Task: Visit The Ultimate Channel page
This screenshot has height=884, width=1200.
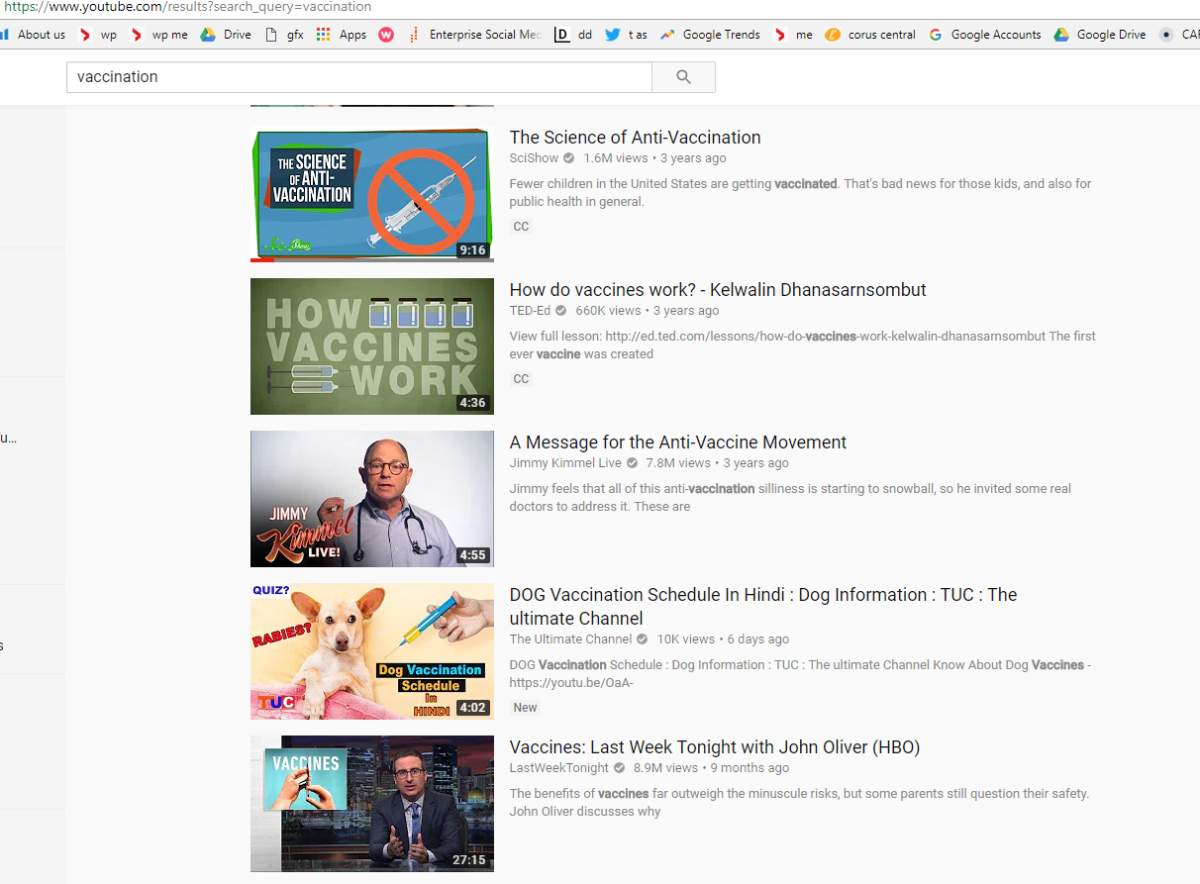Action: click(571, 639)
